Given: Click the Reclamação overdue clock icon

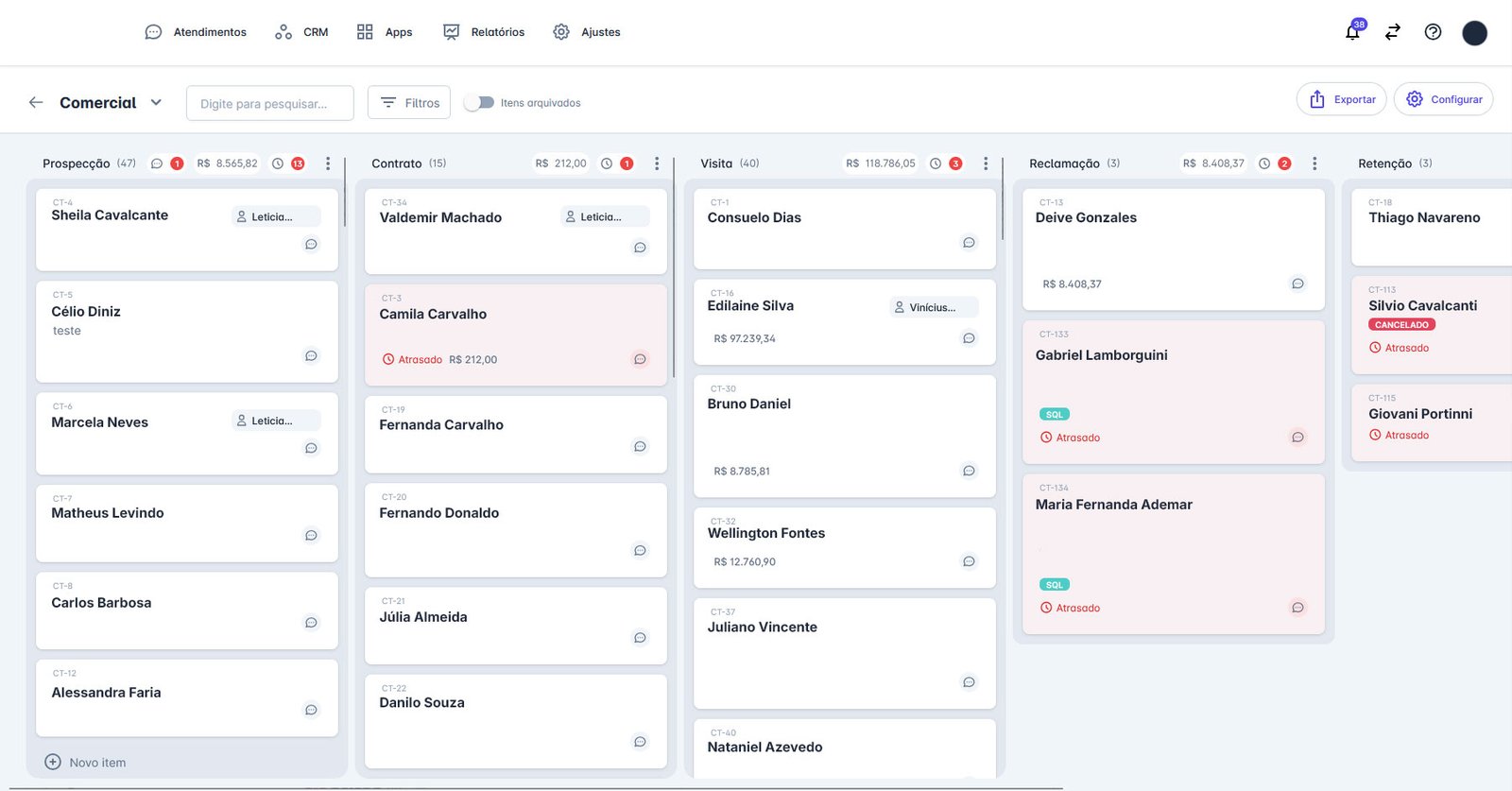Looking at the screenshot, I should coord(1264,163).
